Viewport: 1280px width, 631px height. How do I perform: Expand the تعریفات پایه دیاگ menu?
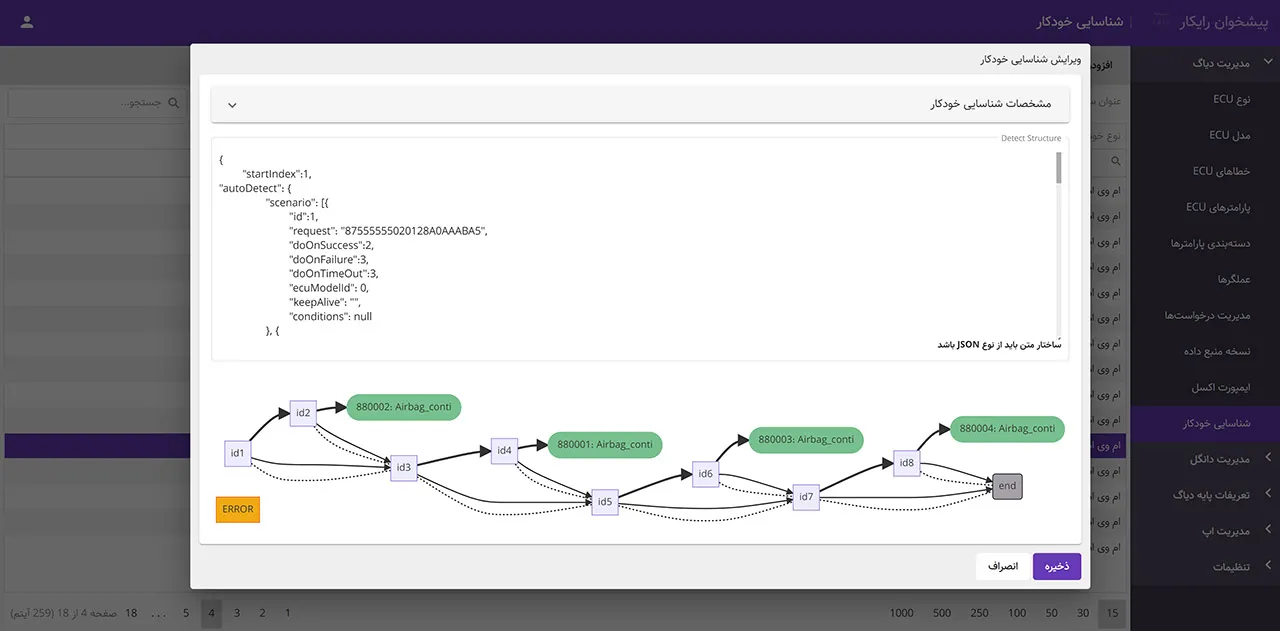coord(1269,495)
